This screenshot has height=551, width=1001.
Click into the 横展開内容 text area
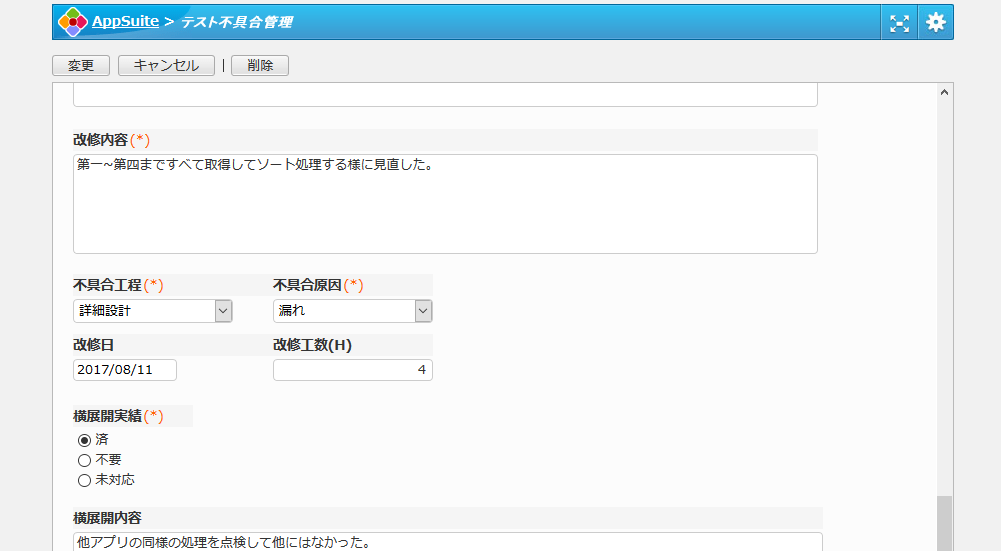[445, 542]
